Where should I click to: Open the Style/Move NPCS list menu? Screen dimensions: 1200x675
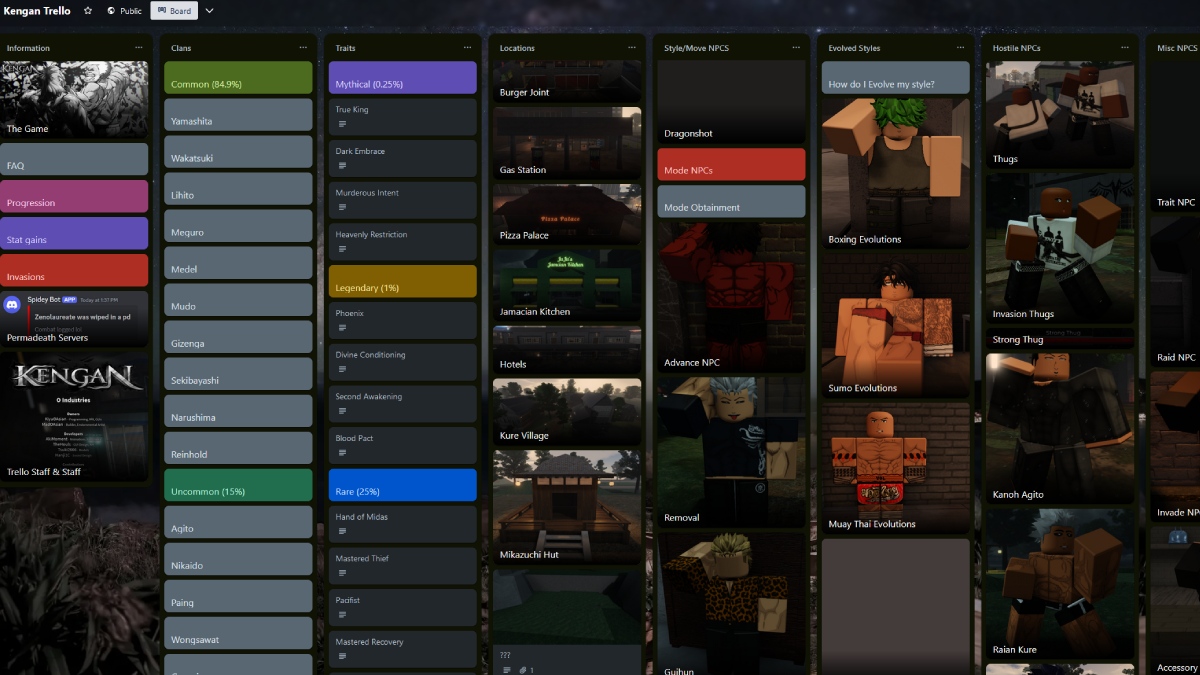coord(796,48)
